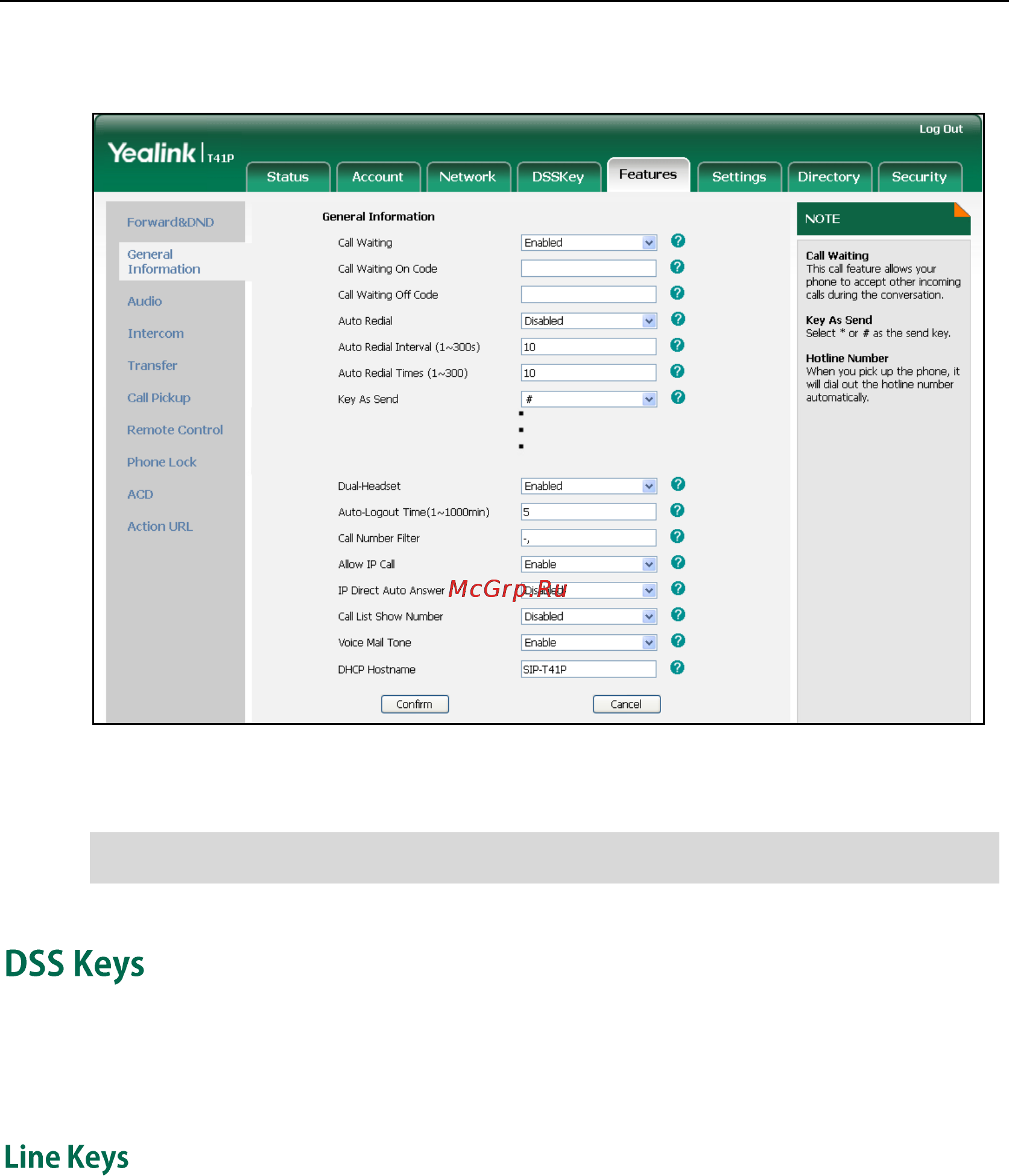This screenshot has height=1176, width=1009.
Task: Click the Call Waiting On Code field
Action: [x=589, y=268]
